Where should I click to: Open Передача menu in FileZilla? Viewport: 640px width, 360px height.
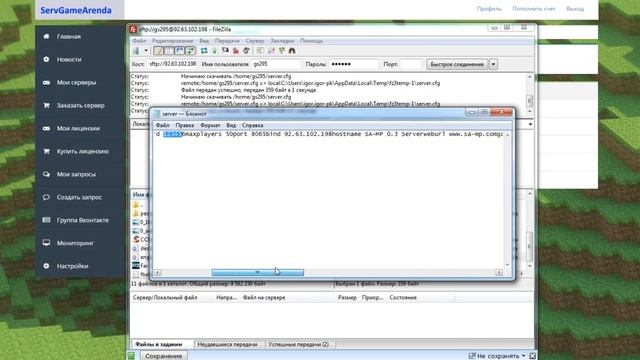(227, 41)
